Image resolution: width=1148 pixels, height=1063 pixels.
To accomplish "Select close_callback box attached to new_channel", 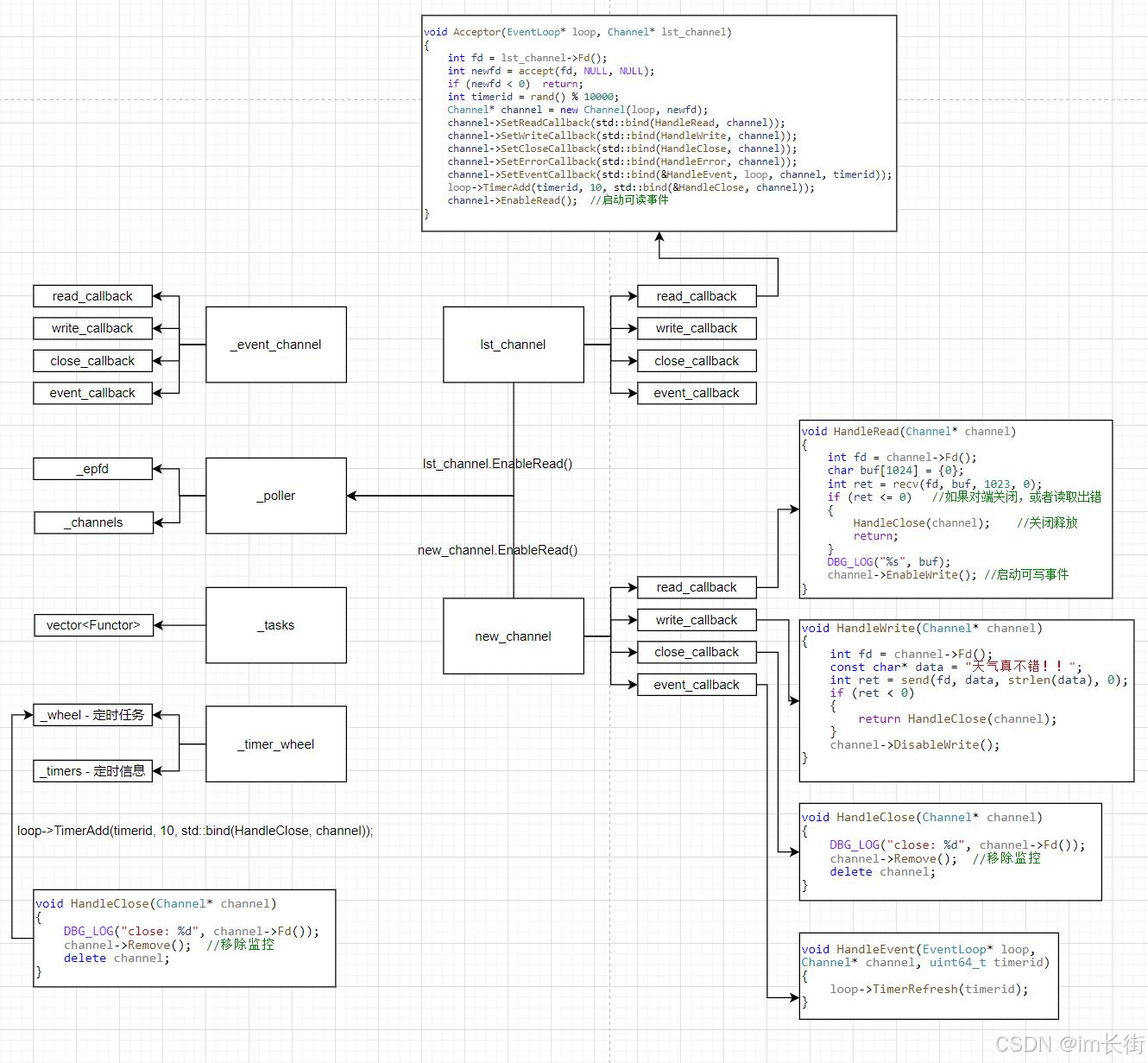I will pos(697,652).
